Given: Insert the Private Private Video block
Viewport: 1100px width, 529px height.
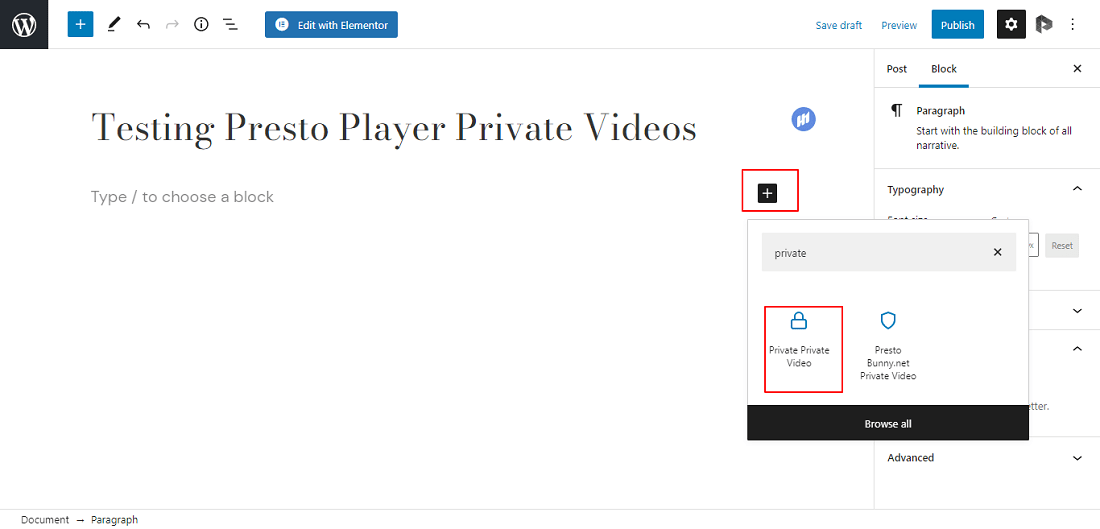Looking at the screenshot, I should click(799, 340).
